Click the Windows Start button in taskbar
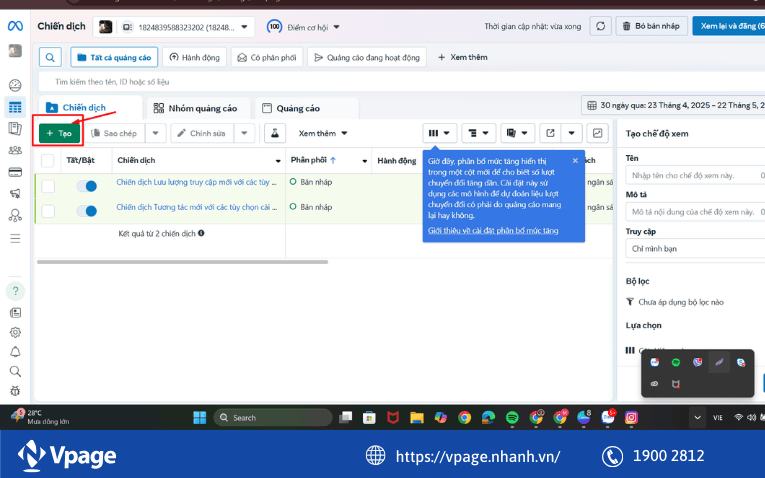The image size is (765, 478). point(198,417)
